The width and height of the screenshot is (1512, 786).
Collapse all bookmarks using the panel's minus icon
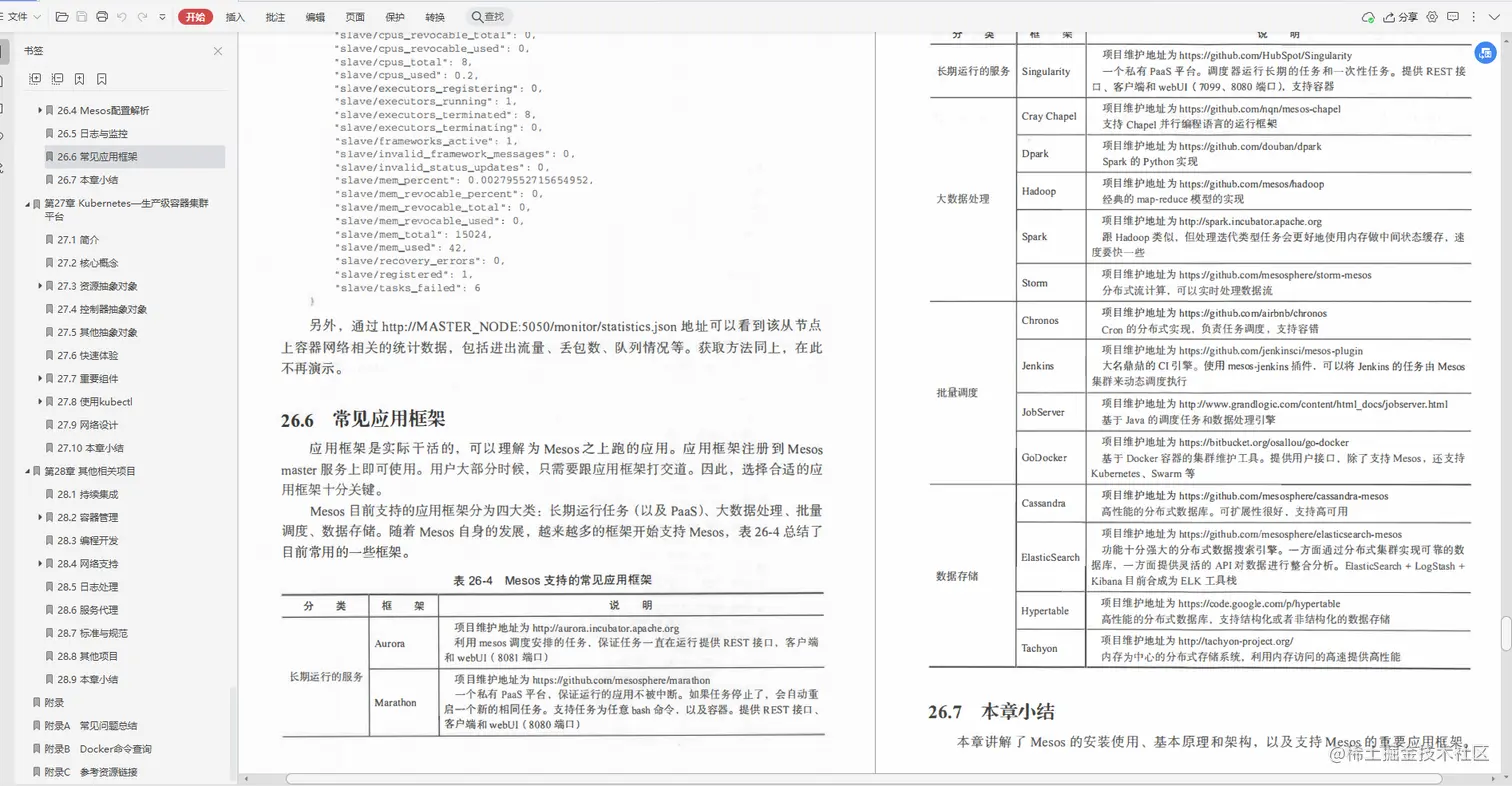[57, 78]
